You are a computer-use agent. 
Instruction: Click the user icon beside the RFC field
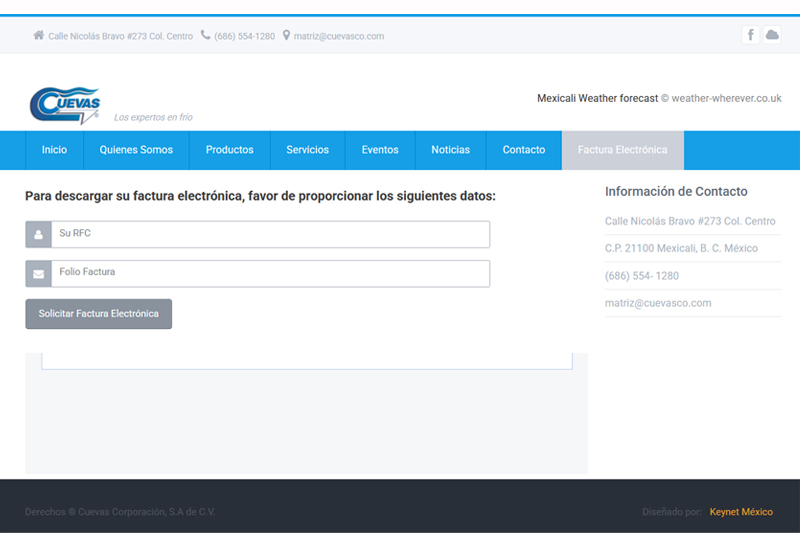coord(38,234)
